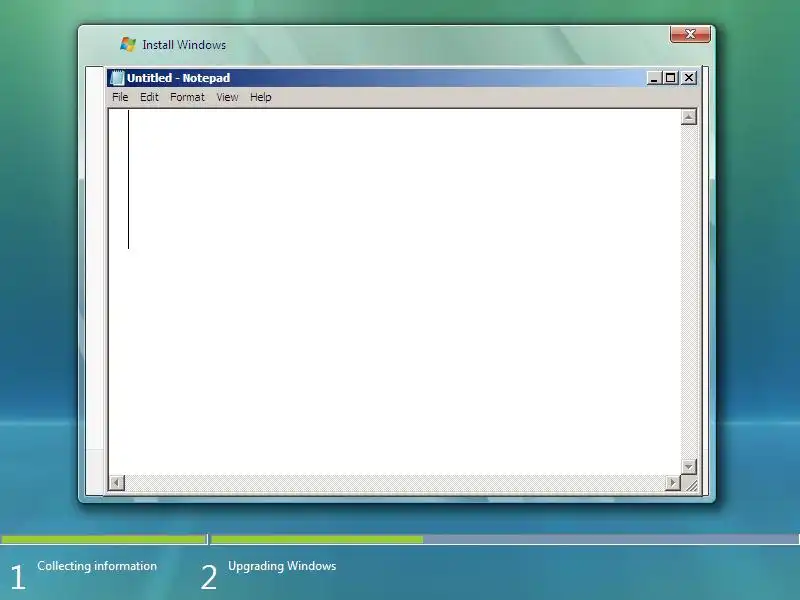Minimize the Notepad window
This screenshot has width=800, height=600.
point(654,78)
